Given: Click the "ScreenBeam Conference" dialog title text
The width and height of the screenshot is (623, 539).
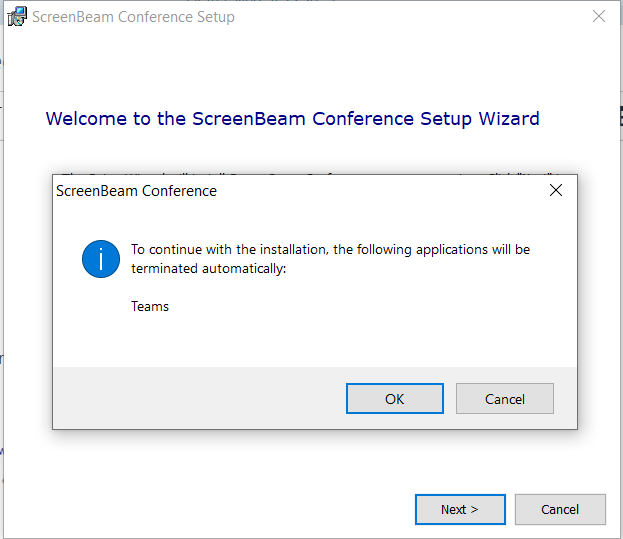Looking at the screenshot, I should pyautogui.click(x=136, y=190).
